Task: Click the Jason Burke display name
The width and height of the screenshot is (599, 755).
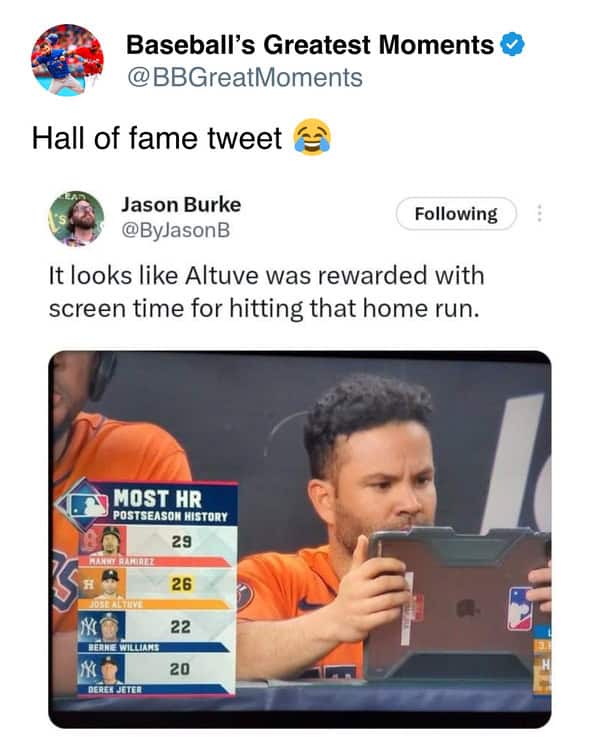Action: 181,205
